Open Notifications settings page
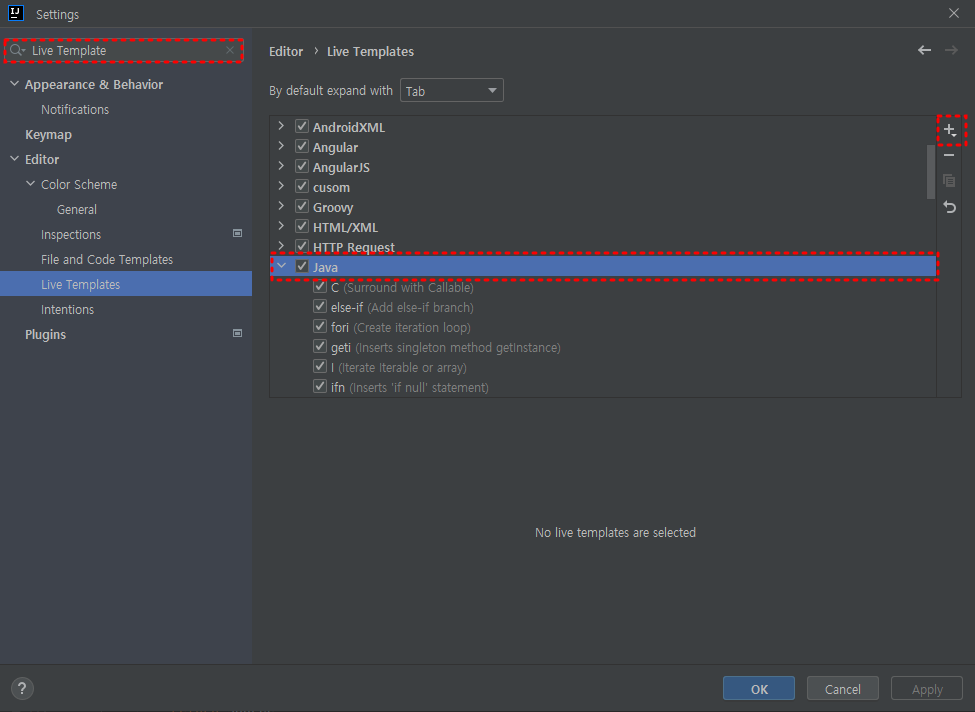Image resolution: width=975 pixels, height=712 pixels. point(75,109)
